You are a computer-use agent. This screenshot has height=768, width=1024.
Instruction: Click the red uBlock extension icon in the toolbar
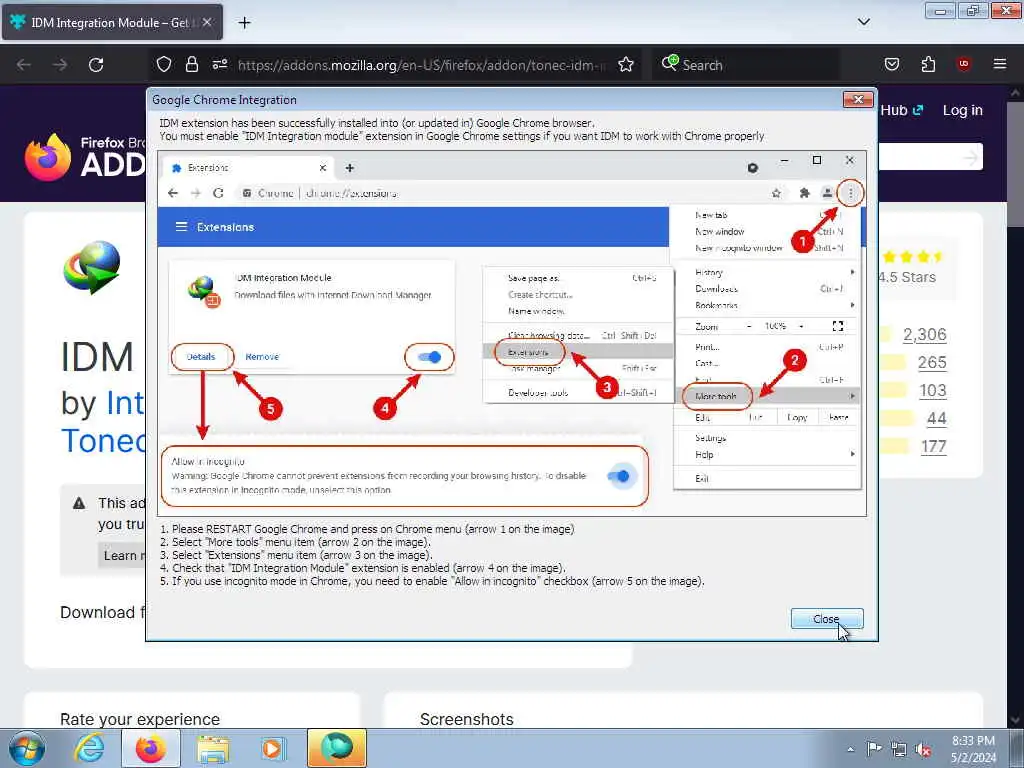[x=963, y=64]
